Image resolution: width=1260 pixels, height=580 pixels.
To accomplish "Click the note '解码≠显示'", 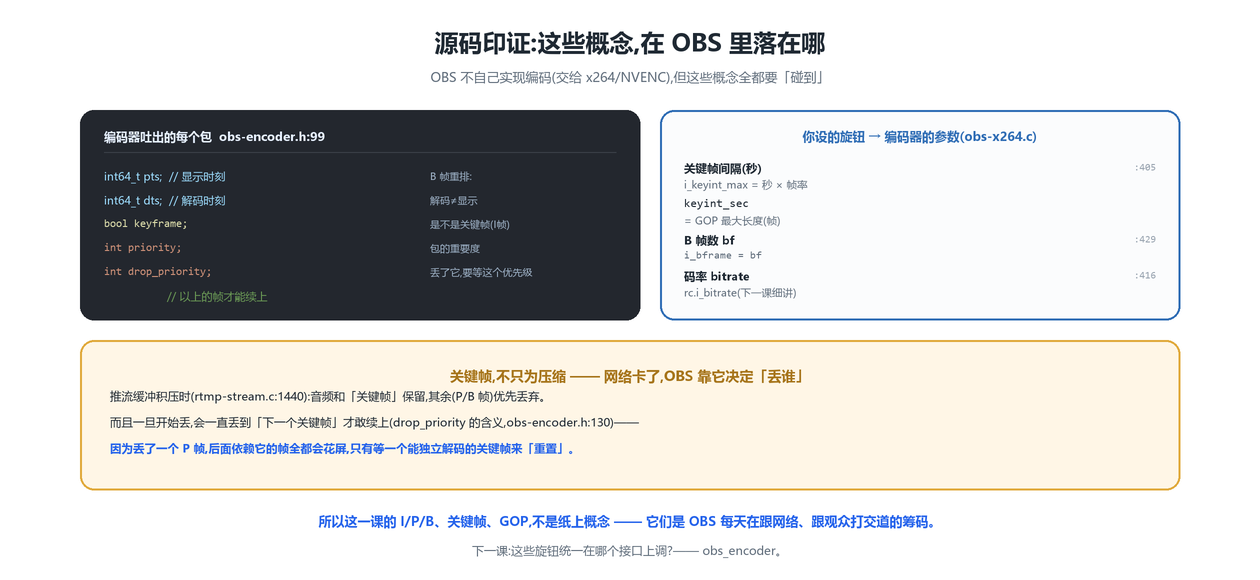I will 454,201.
